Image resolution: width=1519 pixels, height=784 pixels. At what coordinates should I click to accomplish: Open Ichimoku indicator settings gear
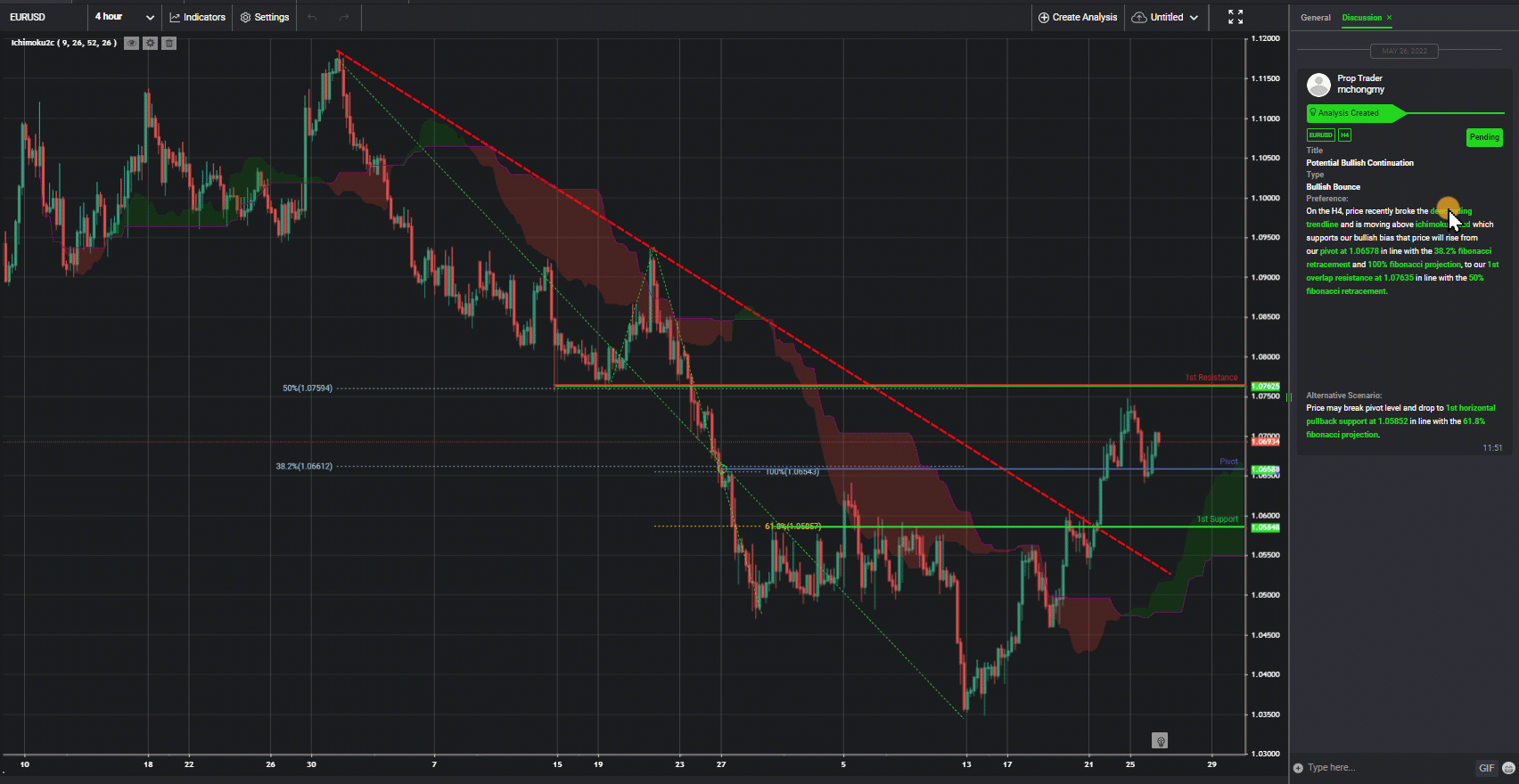[x=150, y=43]
